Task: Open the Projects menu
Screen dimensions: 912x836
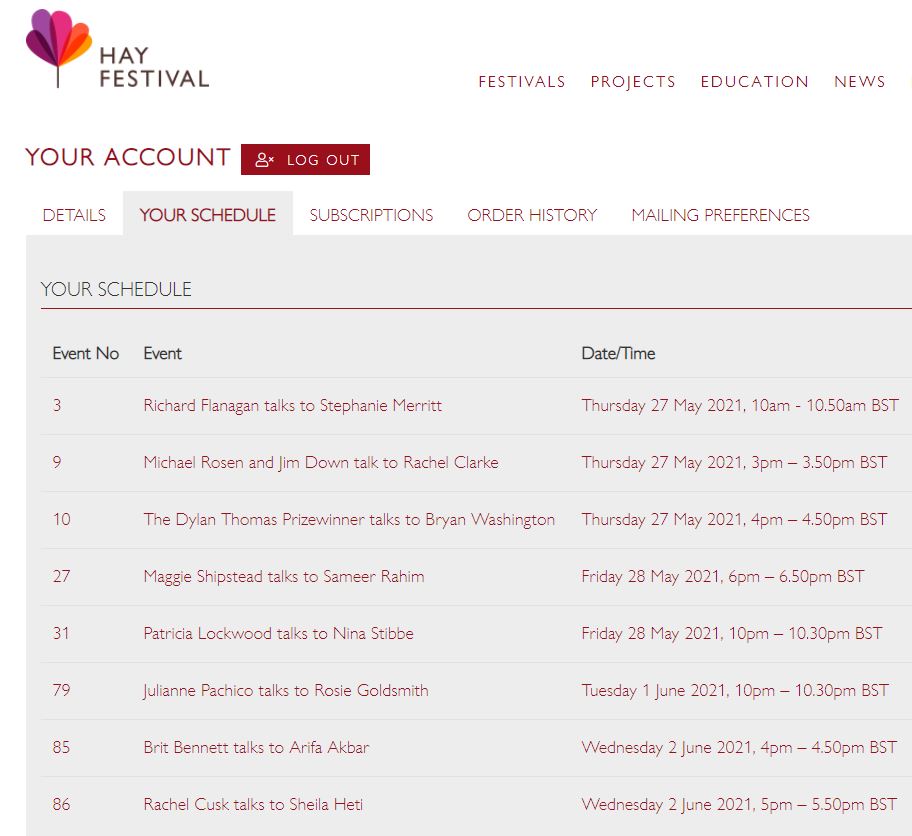Action: click(633, 82)
